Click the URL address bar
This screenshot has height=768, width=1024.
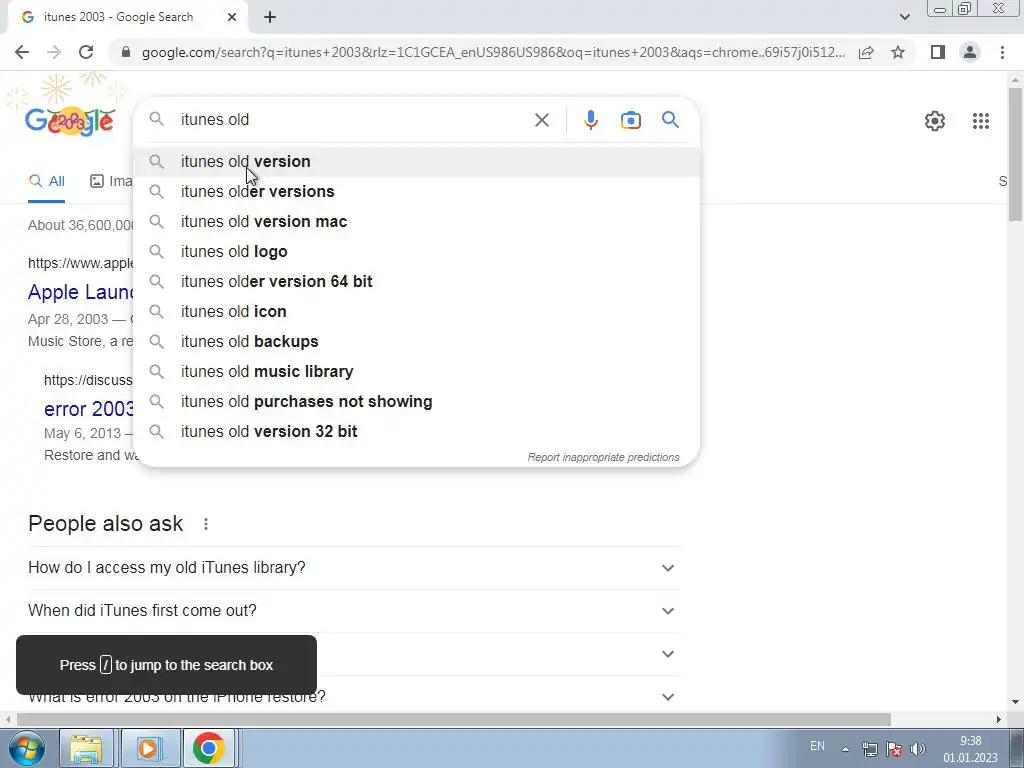click(x=493, y=52)
